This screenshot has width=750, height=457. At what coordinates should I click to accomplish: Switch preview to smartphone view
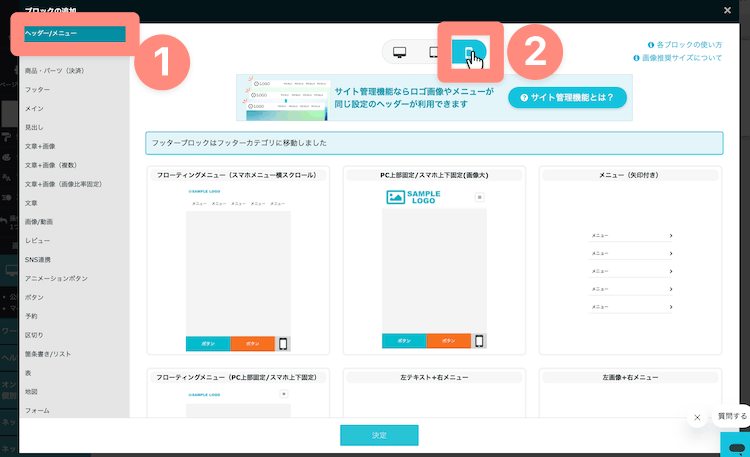(469, 52)
